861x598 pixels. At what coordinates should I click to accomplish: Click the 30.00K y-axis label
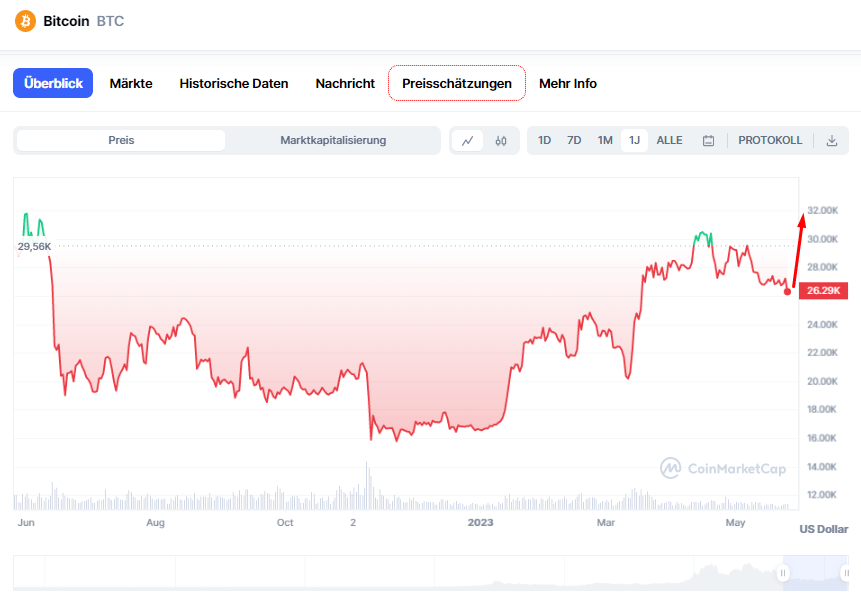823,239
